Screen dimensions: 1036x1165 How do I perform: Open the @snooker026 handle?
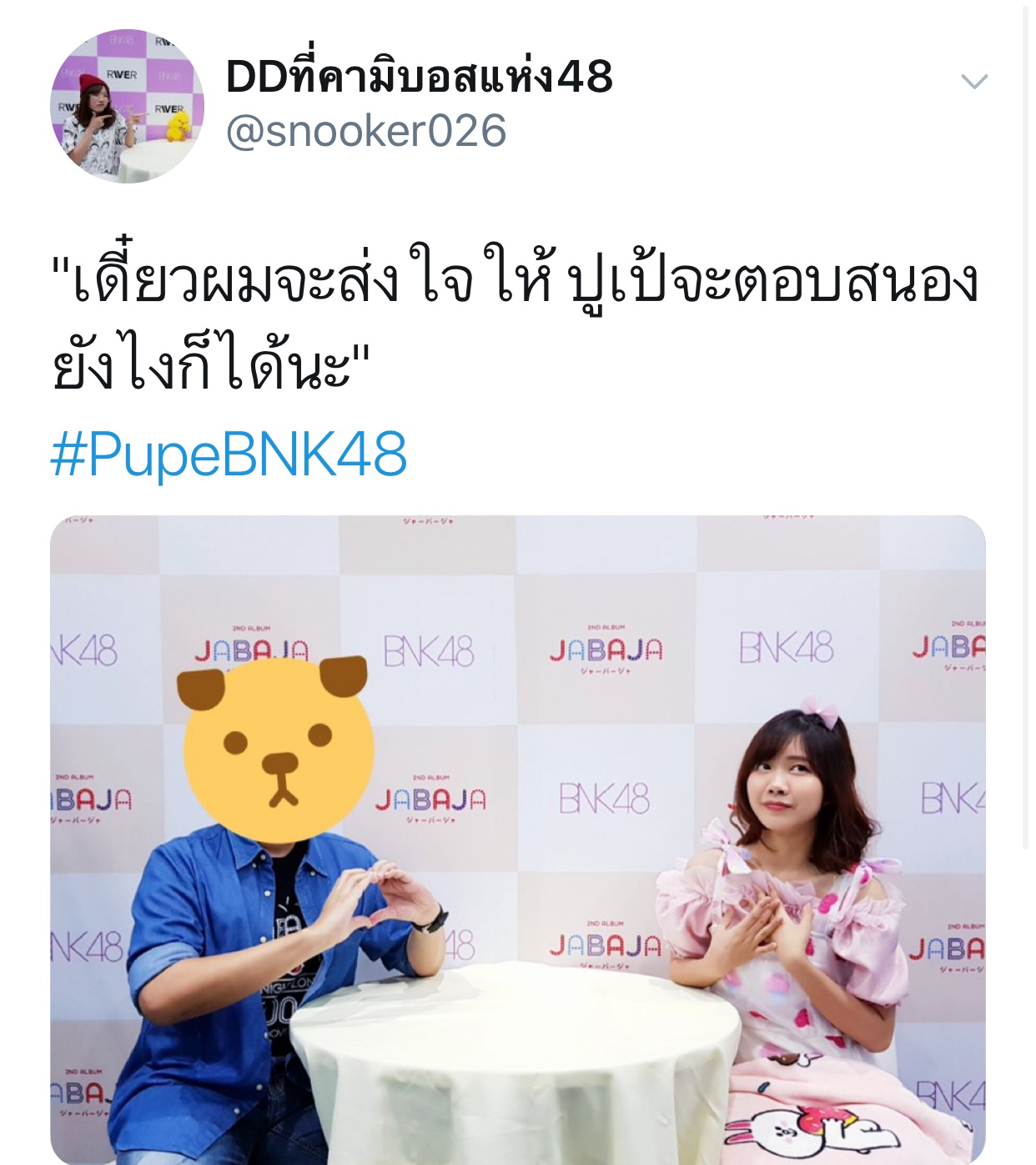[x=366, y=131]
